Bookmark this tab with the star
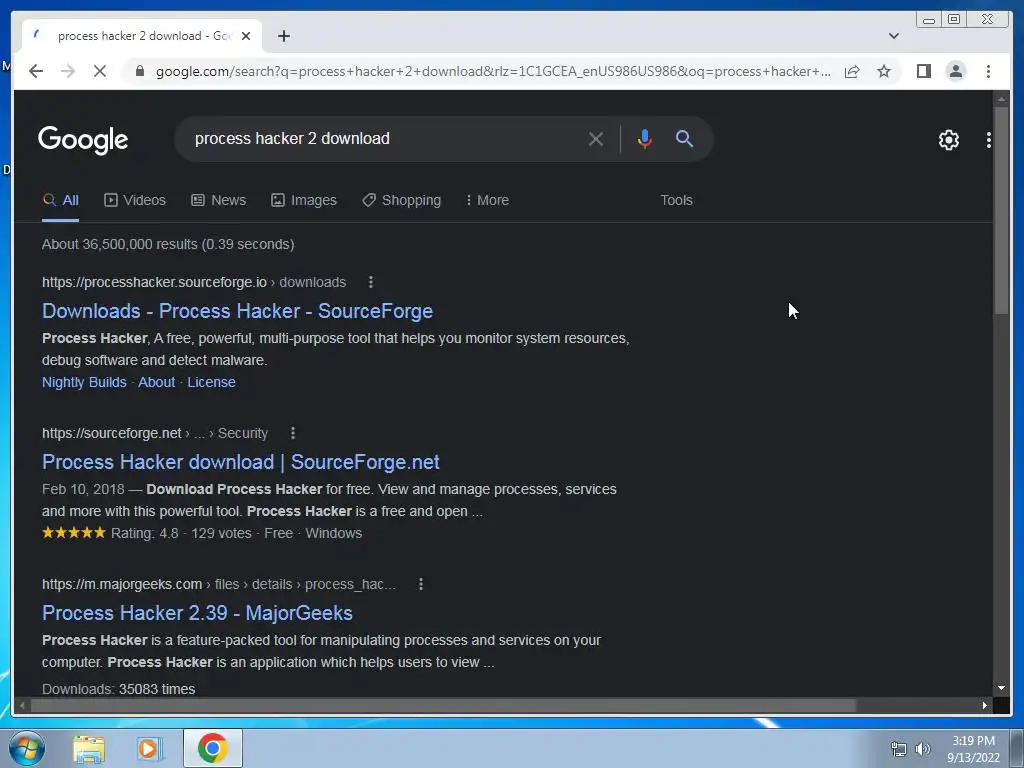1024x768 pixels. pyautogui.click(x=884, y=71)
